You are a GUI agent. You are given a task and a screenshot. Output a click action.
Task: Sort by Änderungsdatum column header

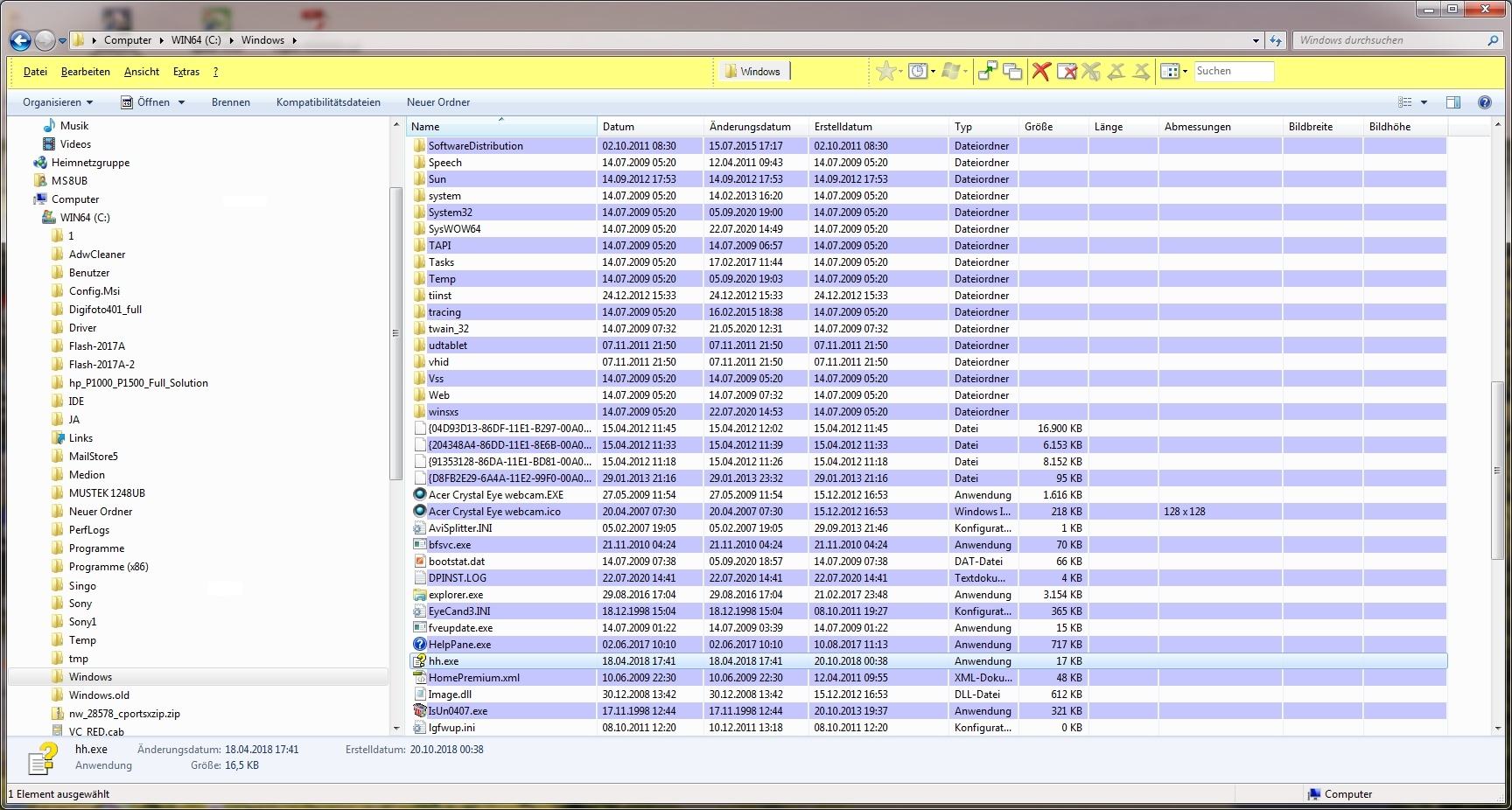pyautogui.click(x=756, y=127)
